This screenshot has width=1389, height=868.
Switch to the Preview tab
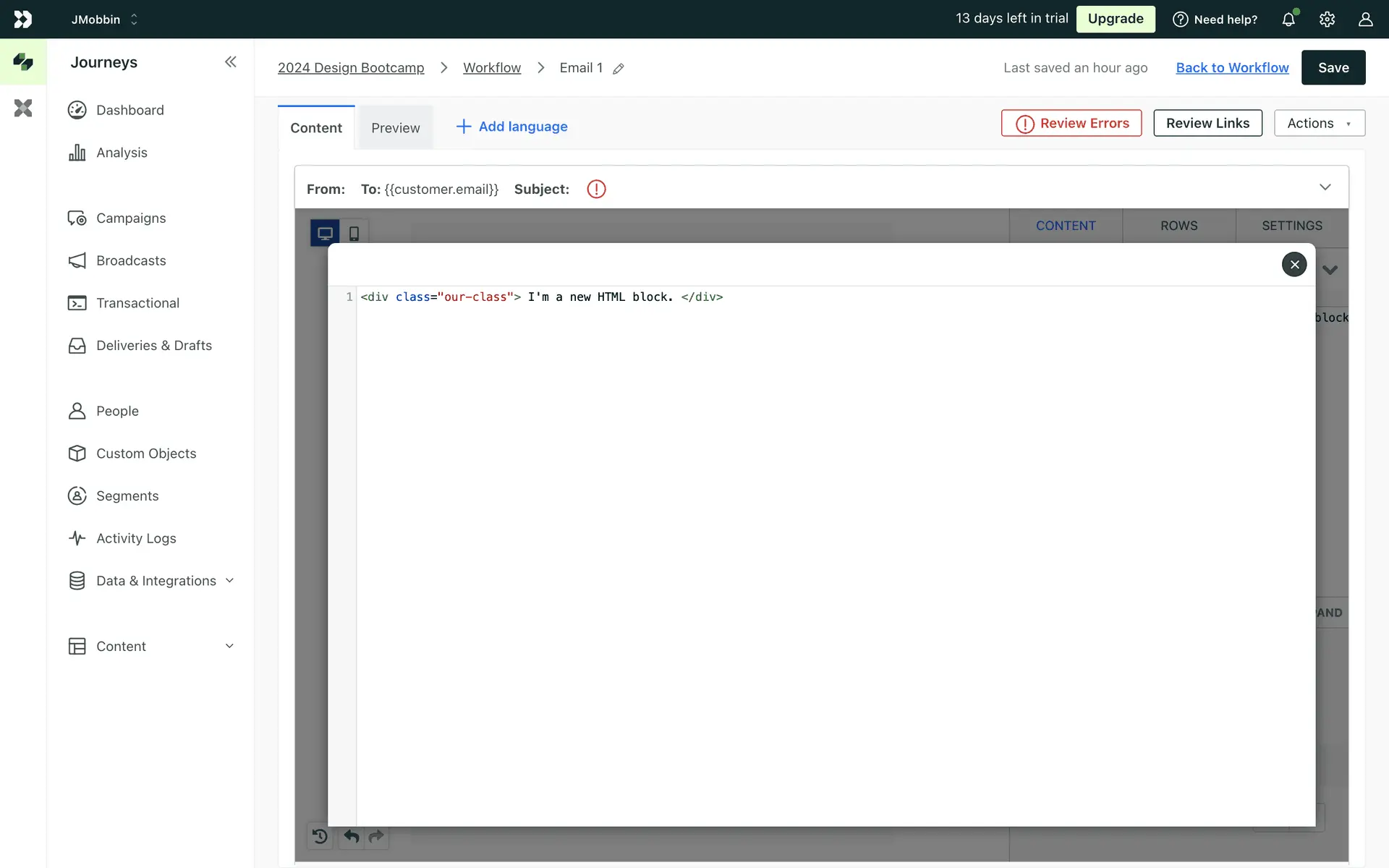click(395, 128)
